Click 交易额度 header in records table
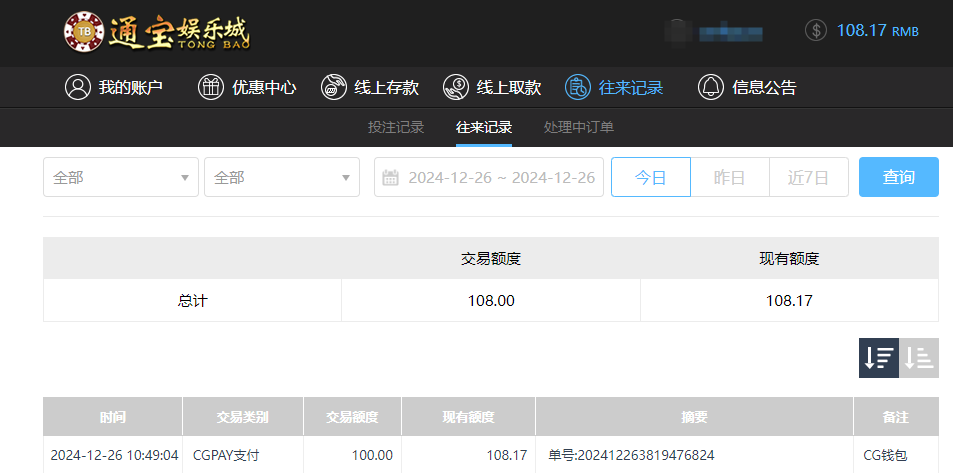 click(353, 417)
